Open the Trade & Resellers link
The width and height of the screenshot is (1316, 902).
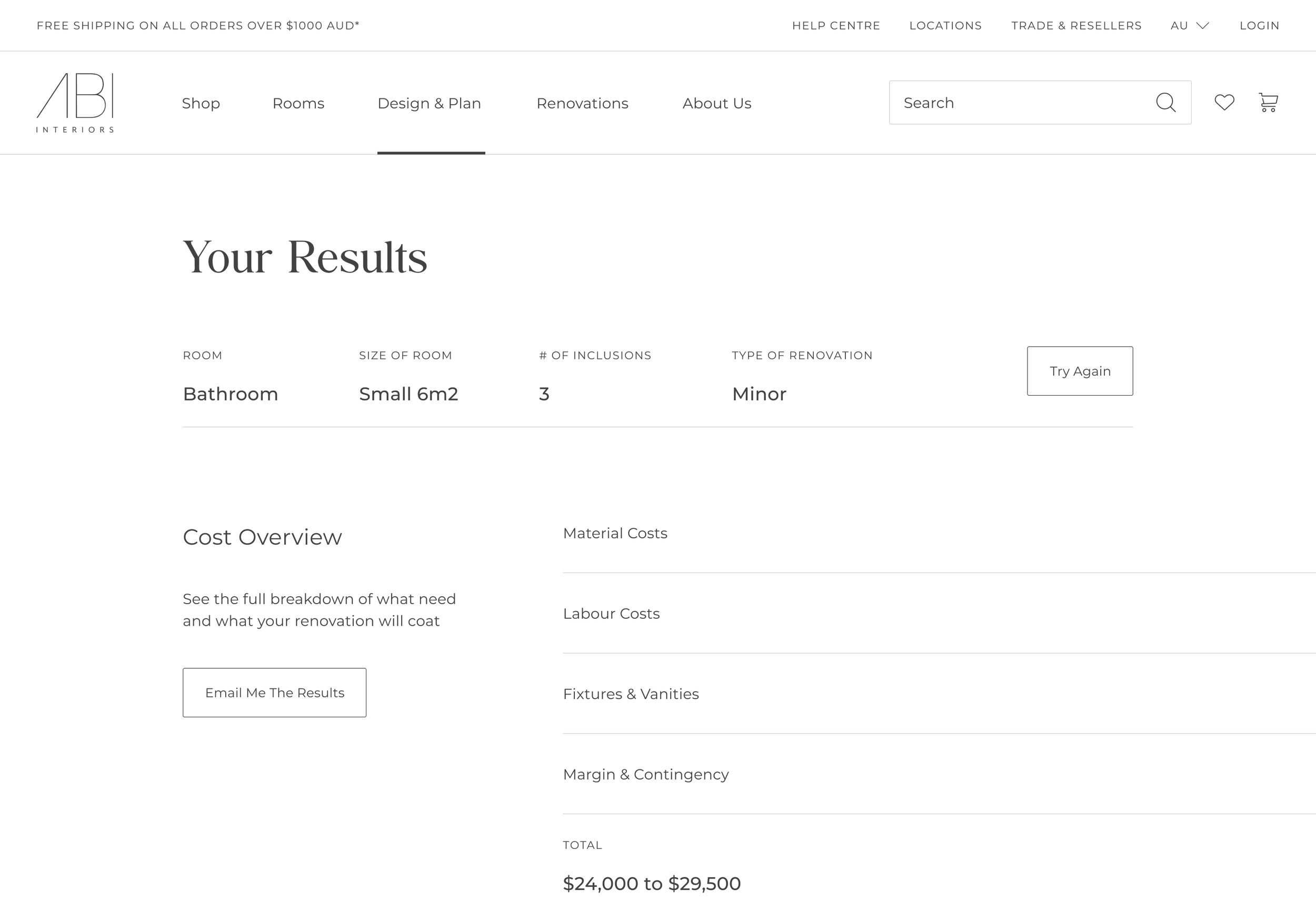point(1076,25)
